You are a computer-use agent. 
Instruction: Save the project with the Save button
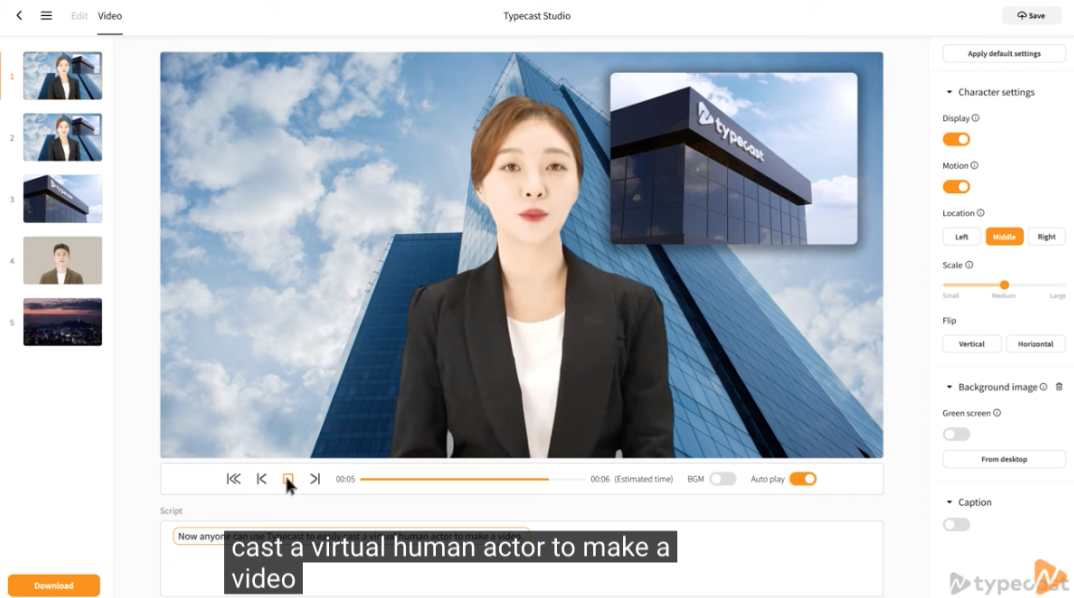[1031, 15]
